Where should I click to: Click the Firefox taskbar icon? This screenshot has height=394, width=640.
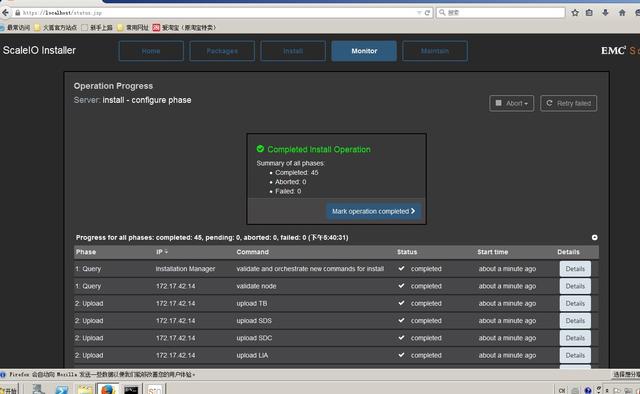108,389
